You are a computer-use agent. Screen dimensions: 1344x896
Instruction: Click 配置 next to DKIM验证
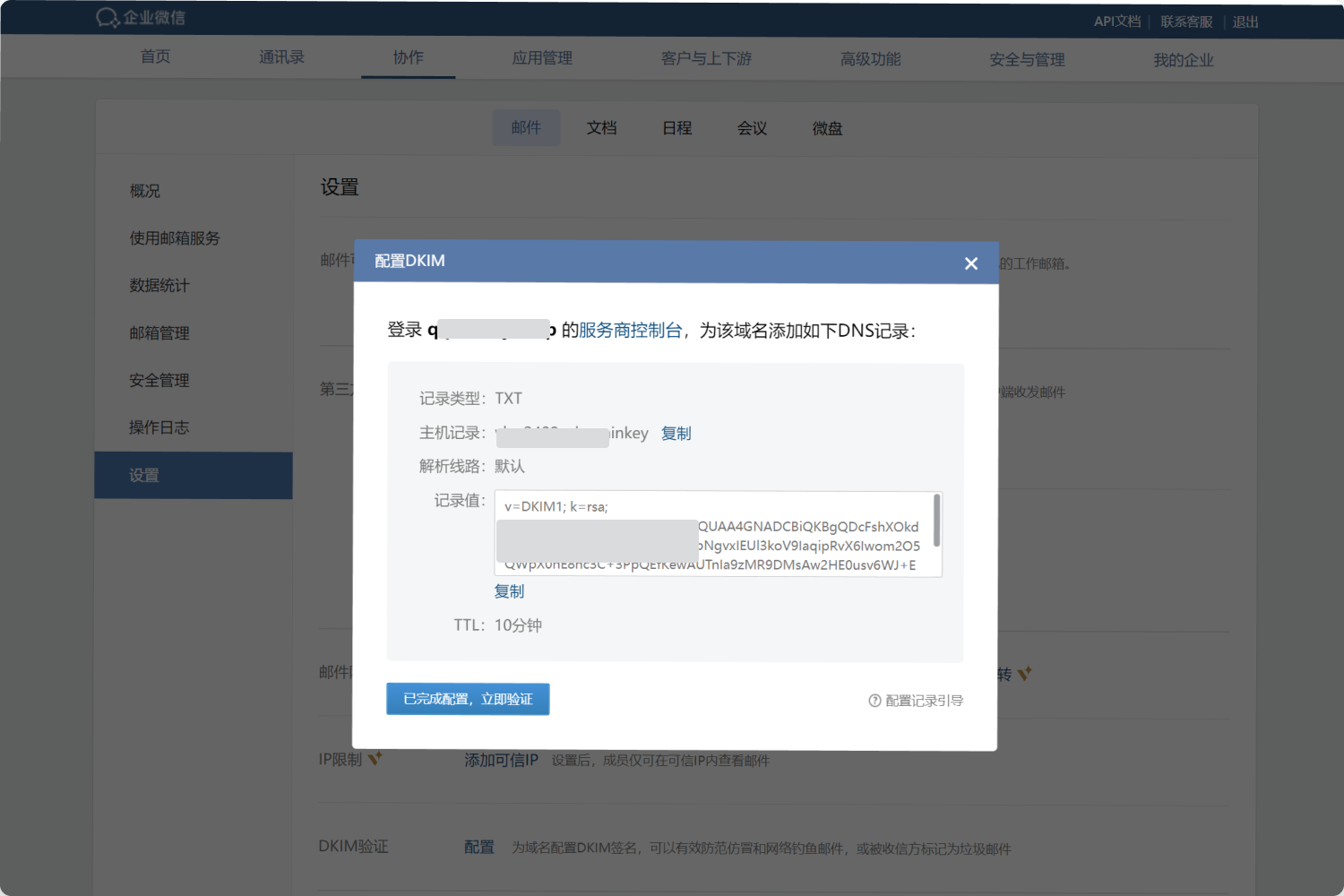coord(478,847)
